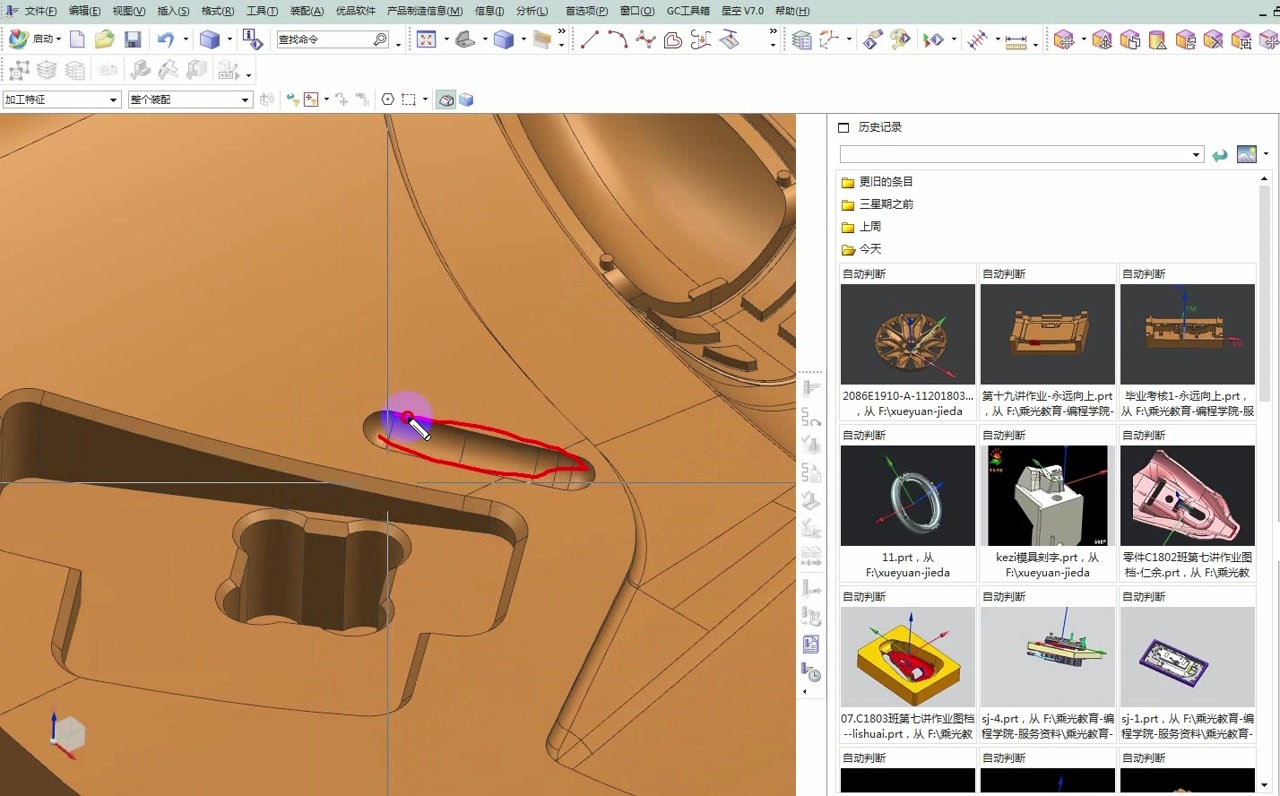Collapse the 今天 folder
Image resolution: width=1280 pixels, height=796 pixels.
tap(861, 249)
